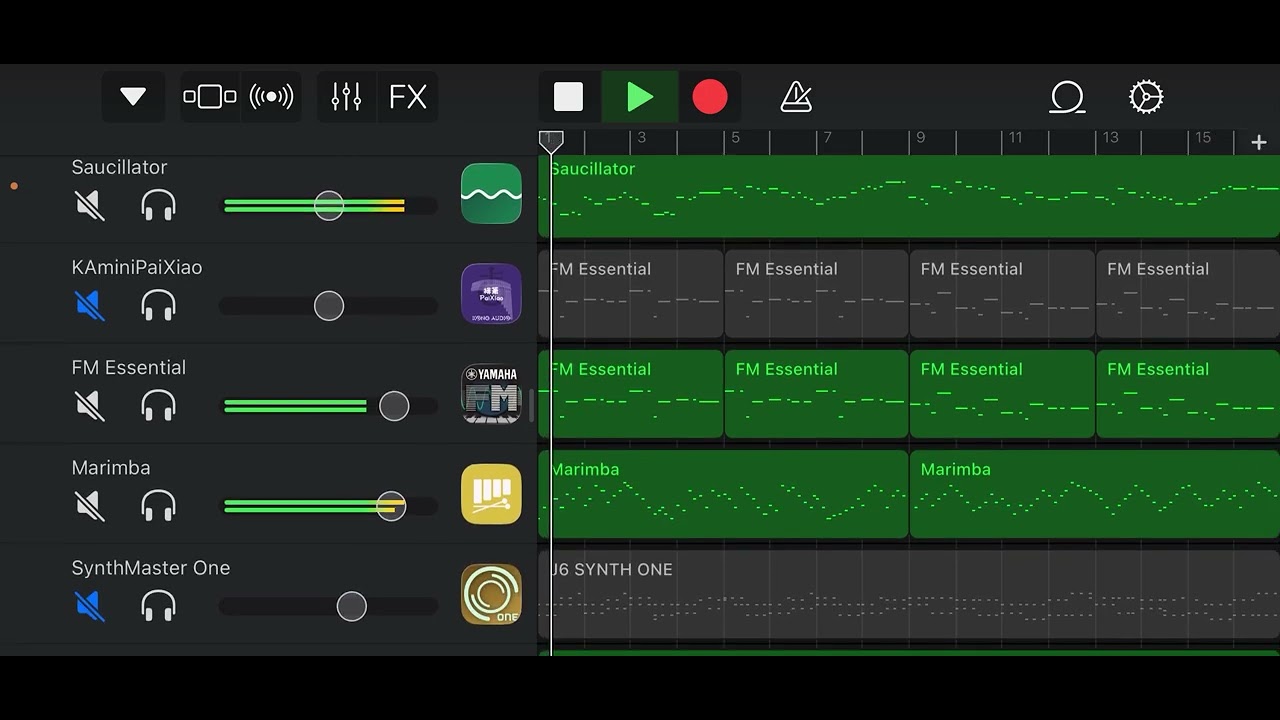1280x720 pixels.
Task: Solo the Marimba track
Action: 159,506
